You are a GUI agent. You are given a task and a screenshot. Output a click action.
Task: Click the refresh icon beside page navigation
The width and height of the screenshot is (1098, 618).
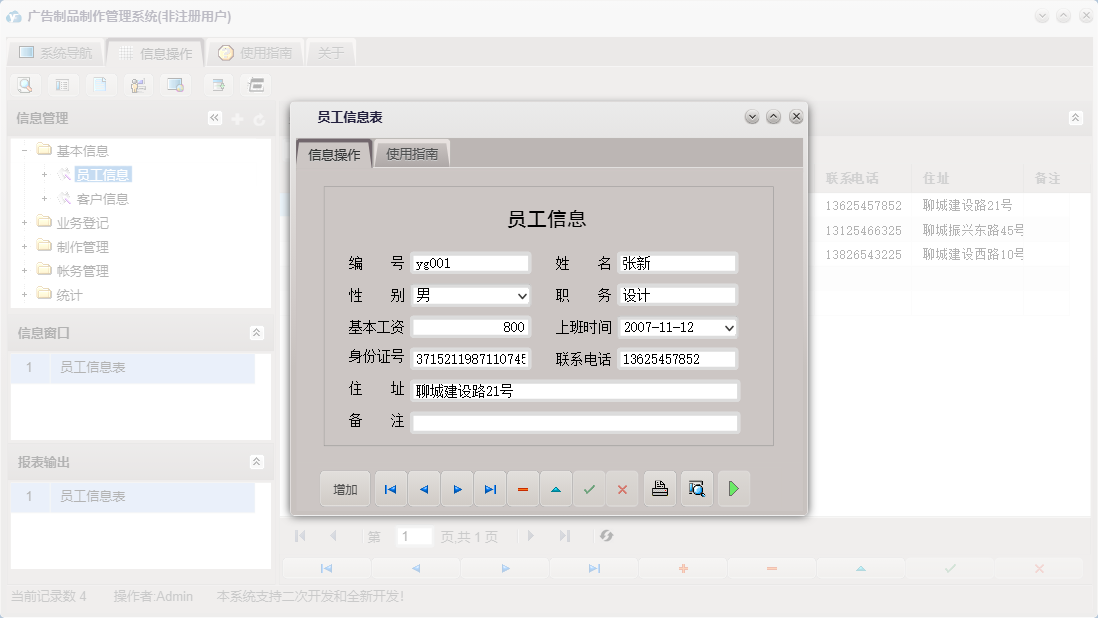pos(606,536)
